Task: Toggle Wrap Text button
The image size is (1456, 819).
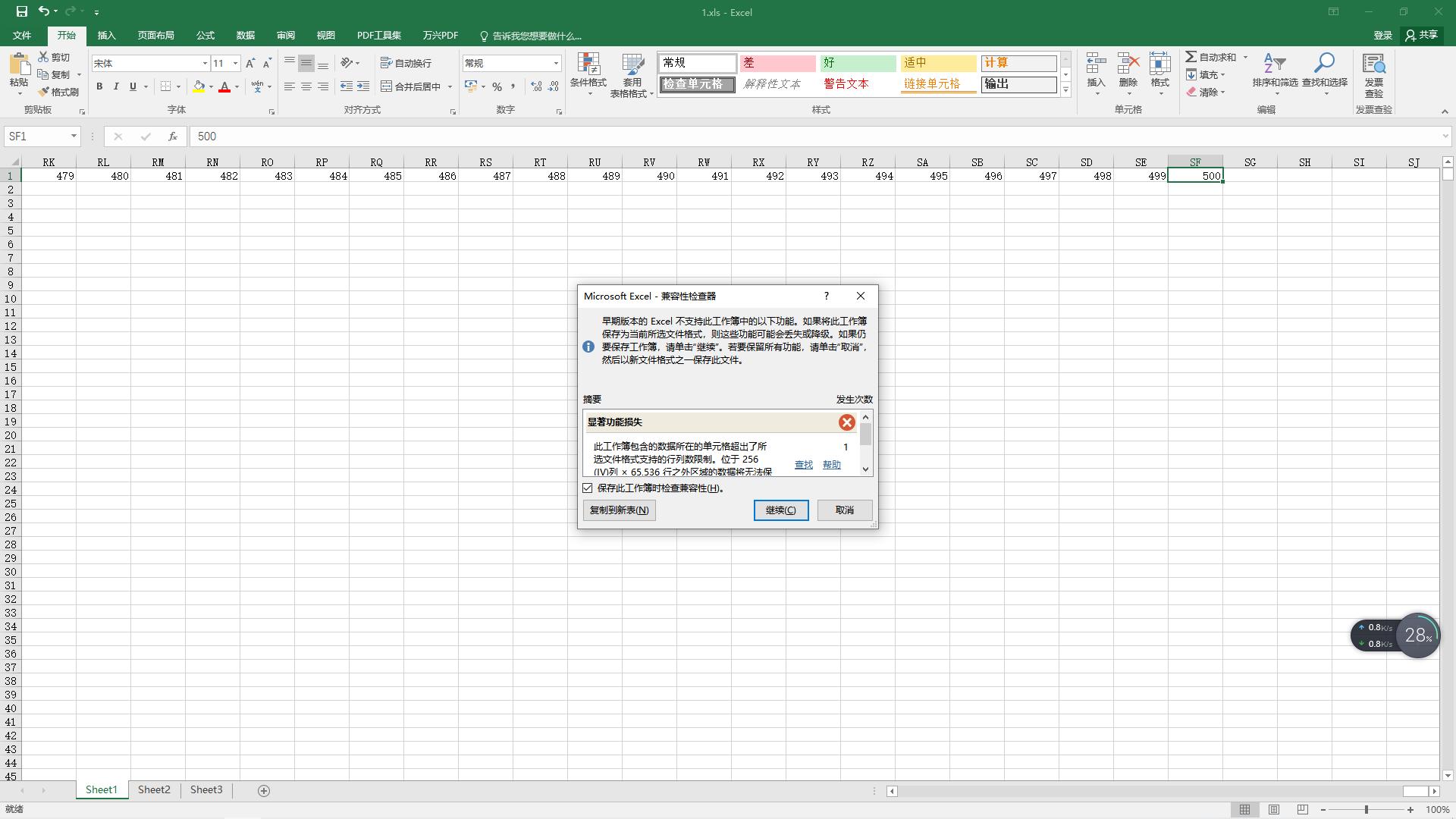Action: point(406,63)
